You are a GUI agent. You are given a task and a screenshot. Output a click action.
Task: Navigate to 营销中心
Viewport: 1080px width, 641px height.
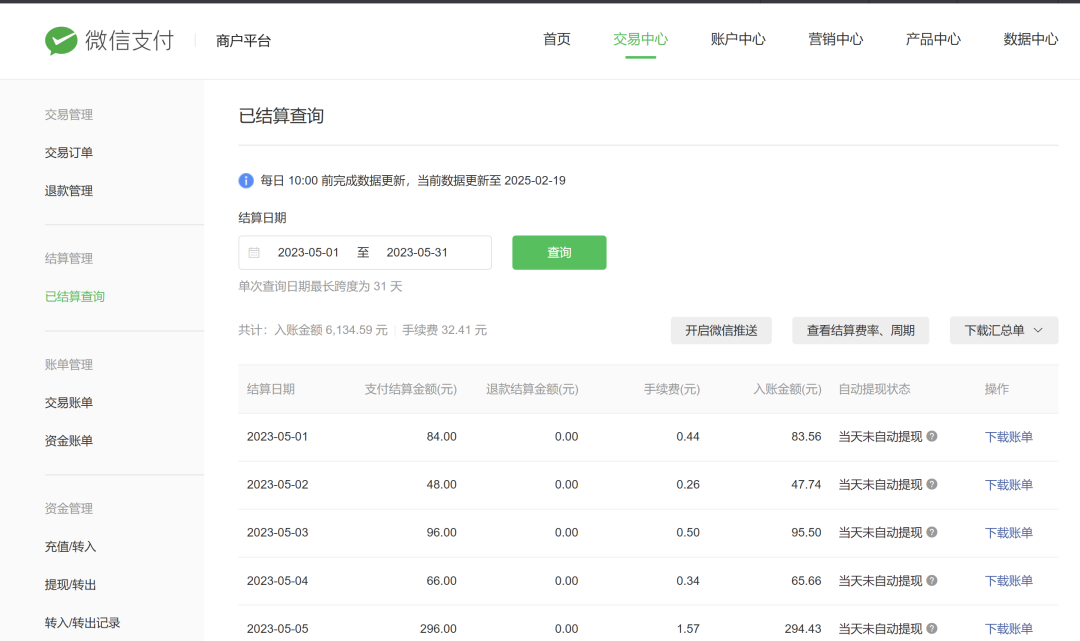tap(836, 40)
